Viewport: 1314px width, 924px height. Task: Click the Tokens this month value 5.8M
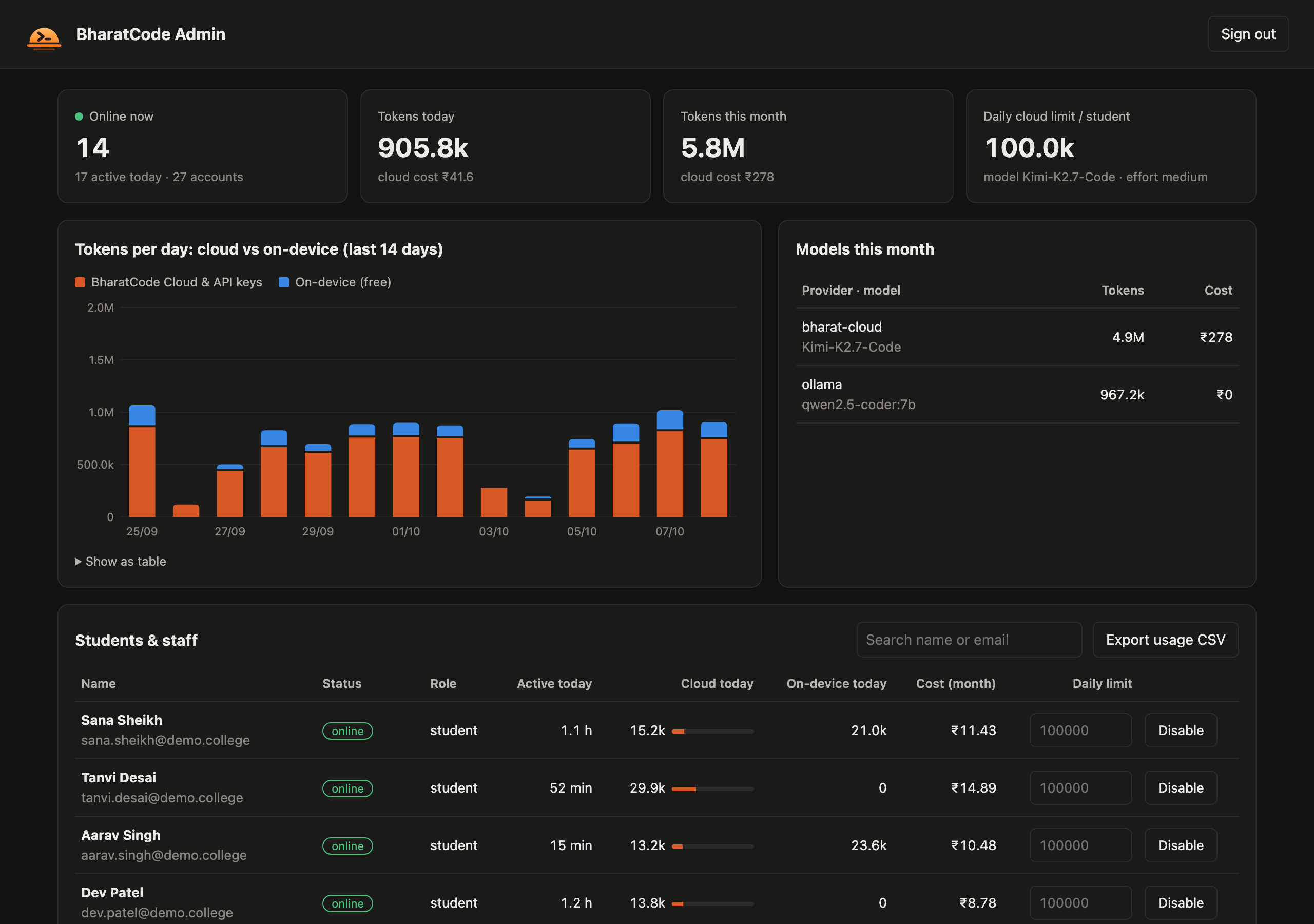(712, 148)
